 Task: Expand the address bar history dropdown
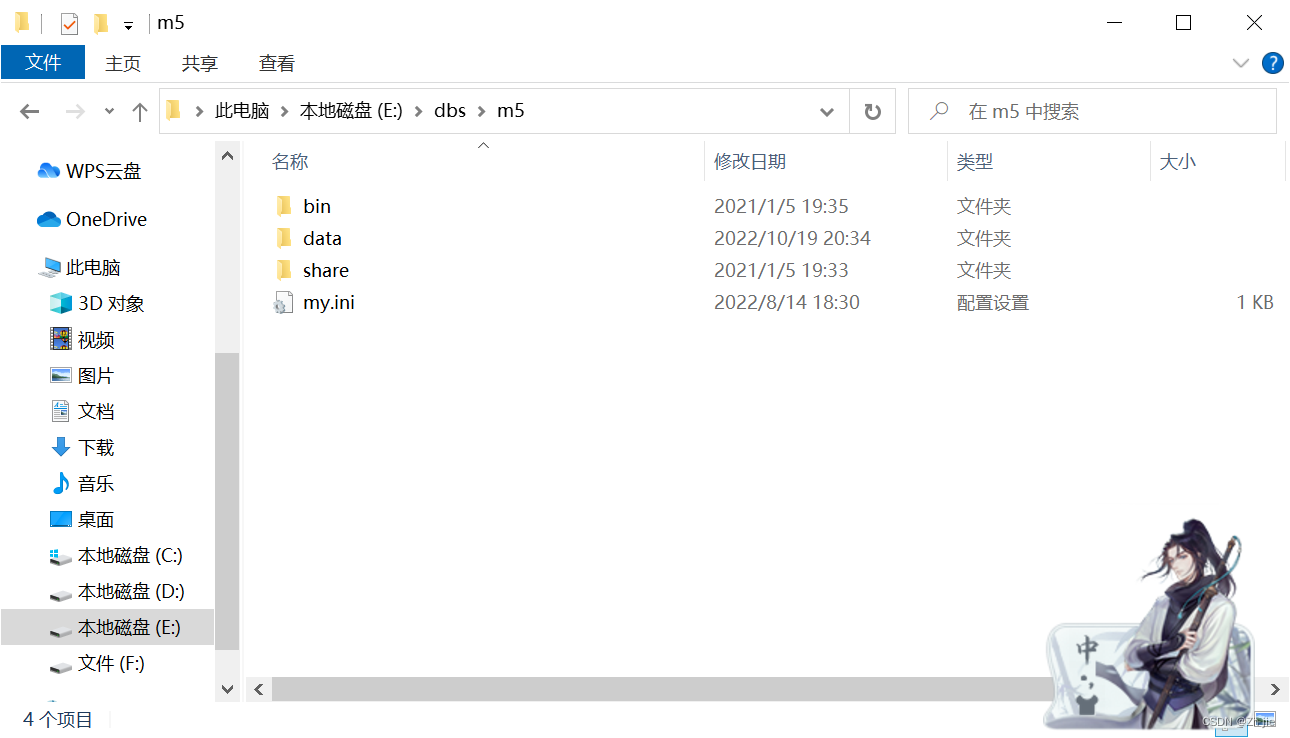coord(827,111)
